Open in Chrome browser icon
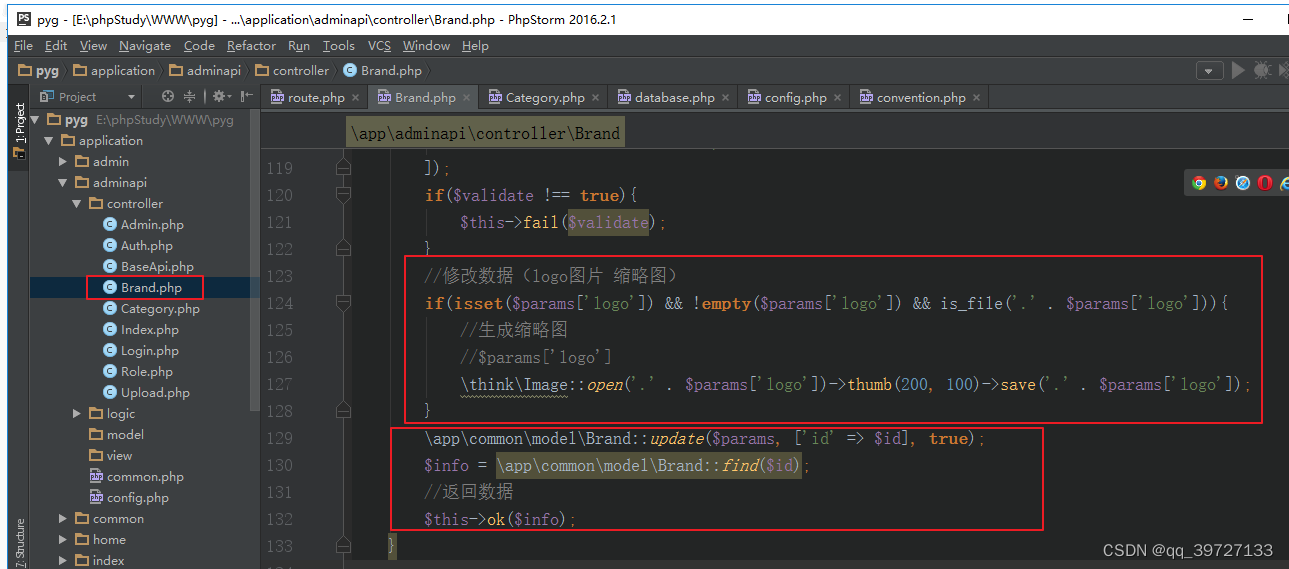Image resolution: width=1289 pixels, height=569 pixels. tap(1199, 183)
